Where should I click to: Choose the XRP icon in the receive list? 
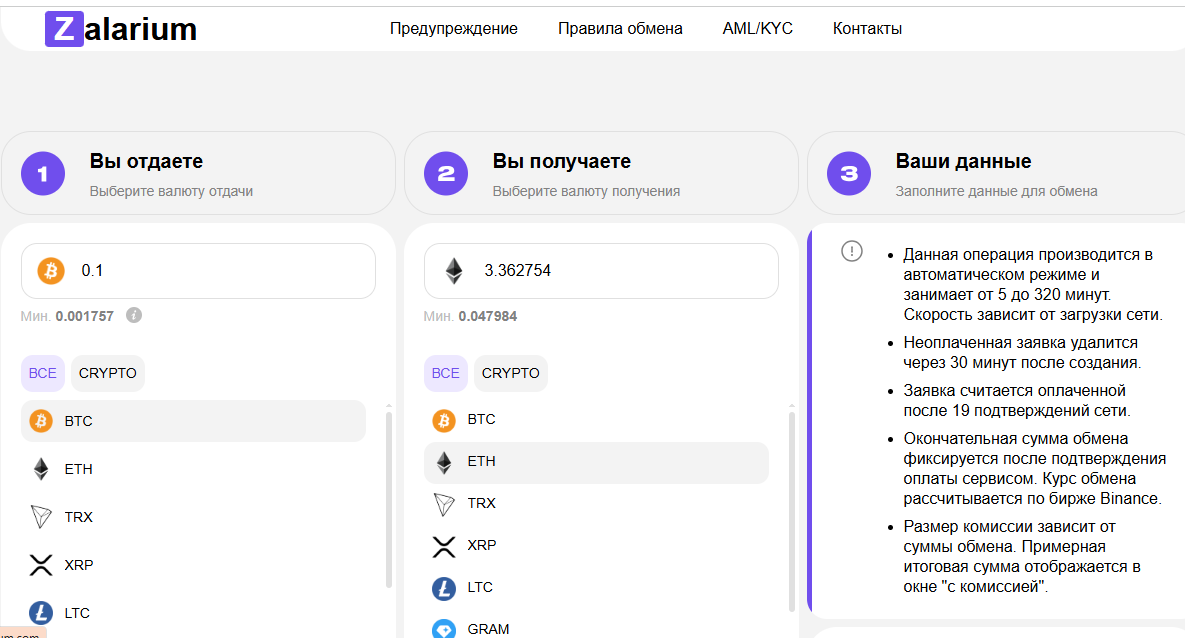tap(444, 546)
